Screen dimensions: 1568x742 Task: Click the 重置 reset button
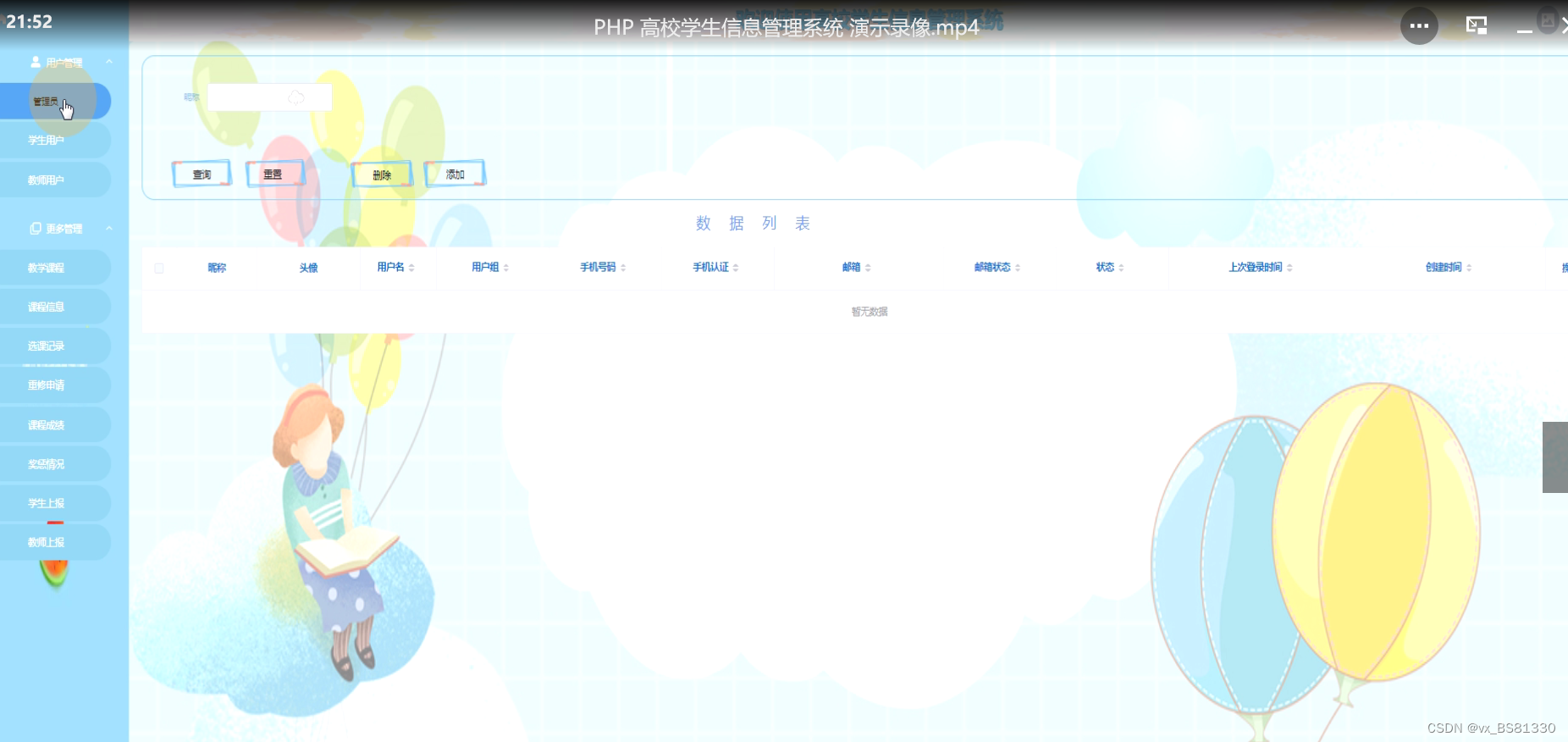pos(274,174)
